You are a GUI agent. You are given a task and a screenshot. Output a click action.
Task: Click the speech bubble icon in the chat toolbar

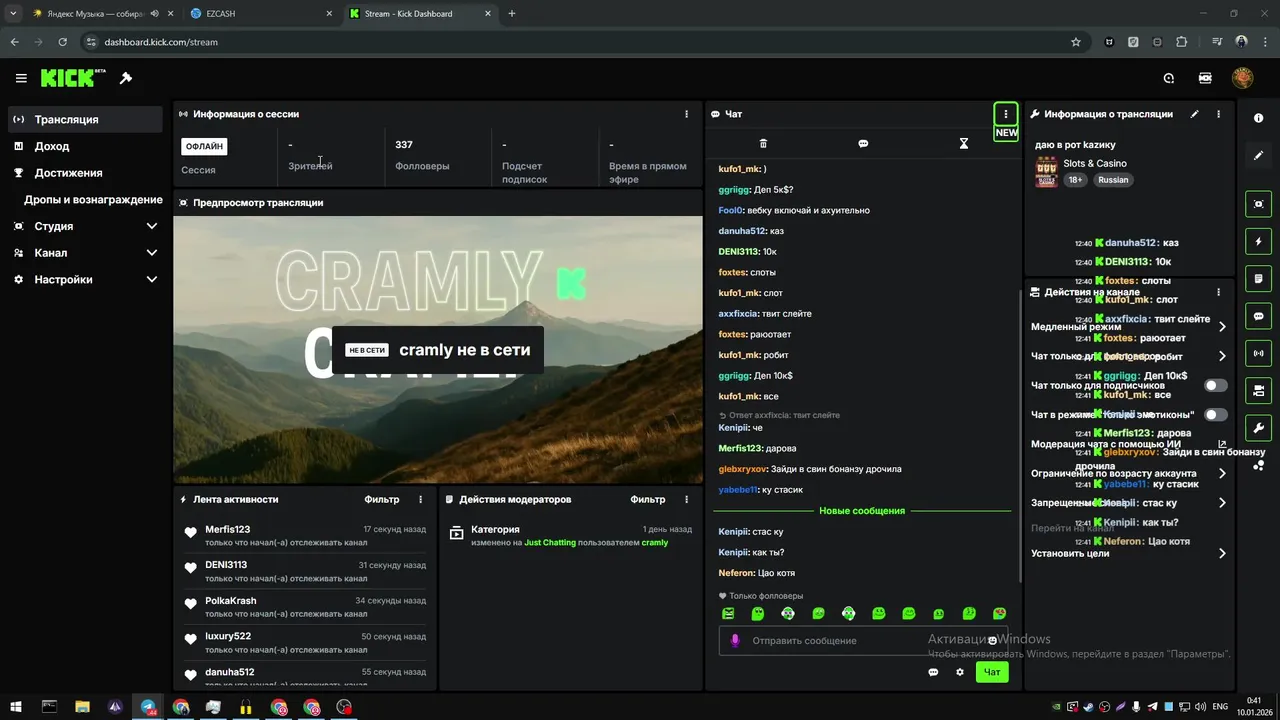(863, 144)
